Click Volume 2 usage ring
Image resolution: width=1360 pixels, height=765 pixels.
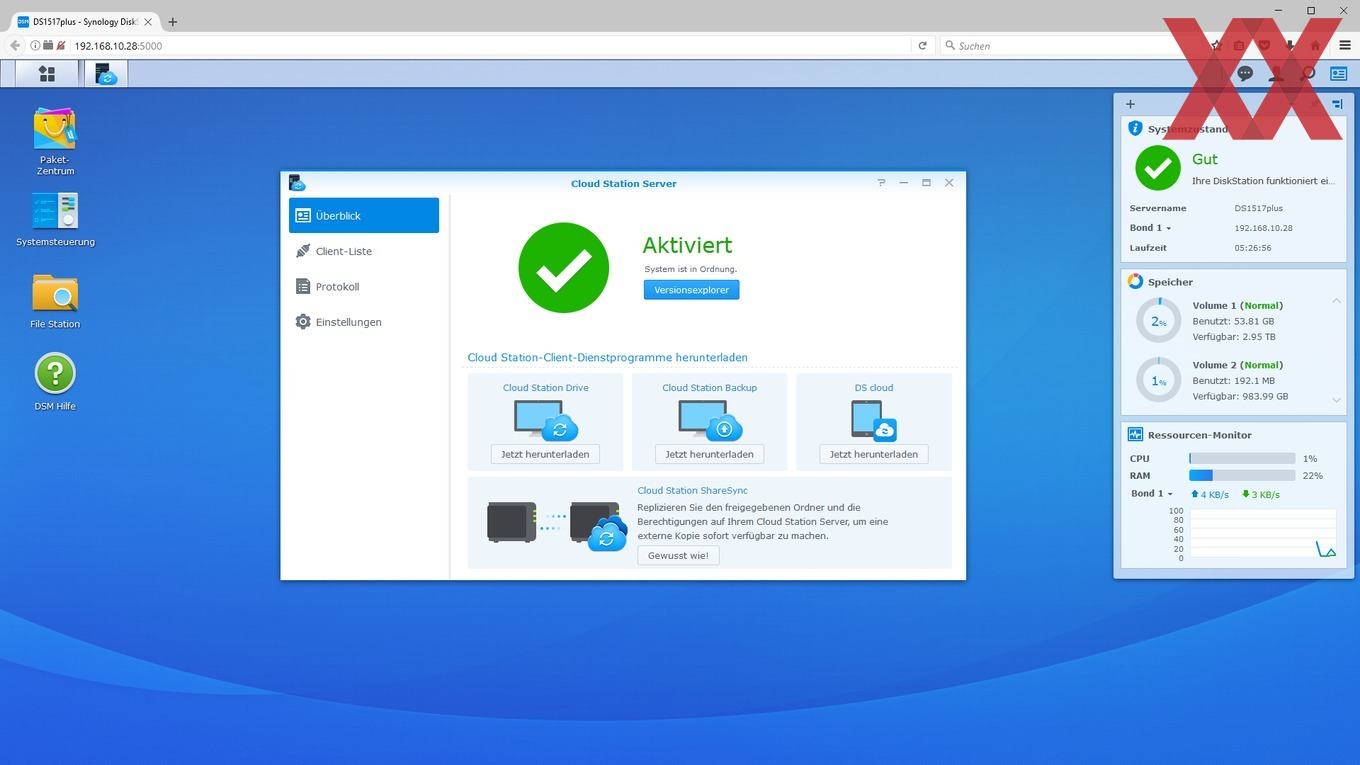[1158, 380]
